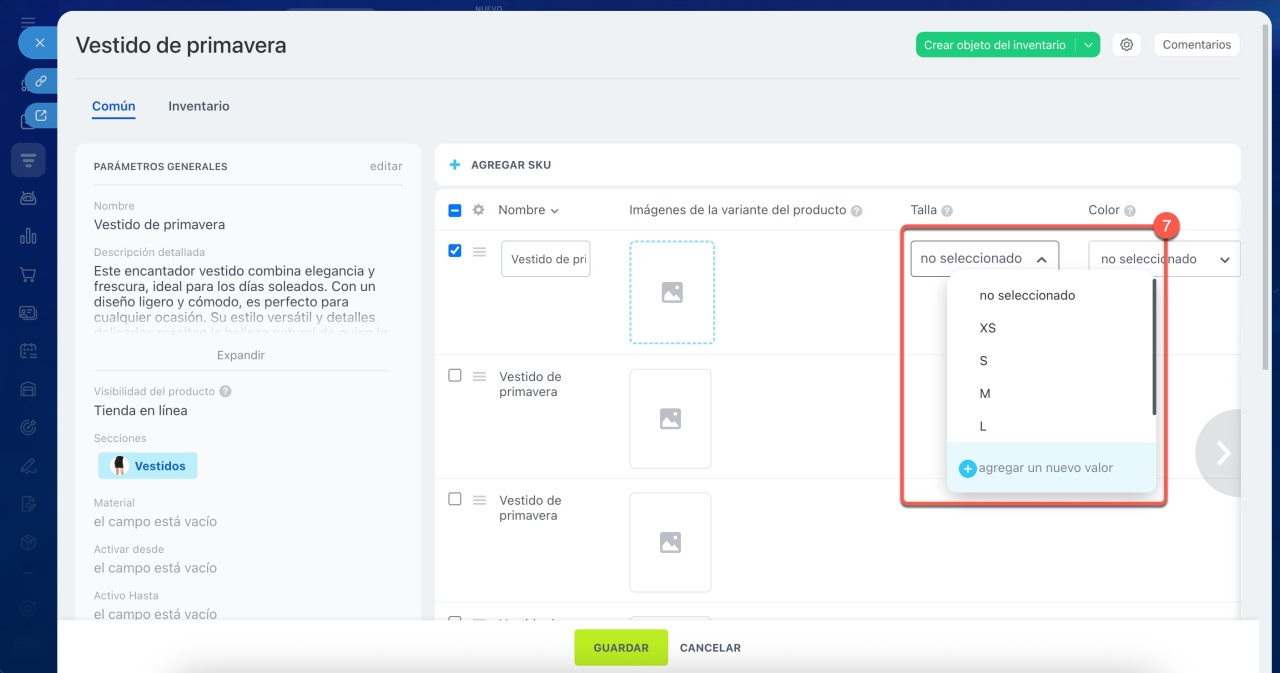This screenshot has height=673, width=1280.
Task: Open the Color dropdown for first variant
Action: point(1164,259)
